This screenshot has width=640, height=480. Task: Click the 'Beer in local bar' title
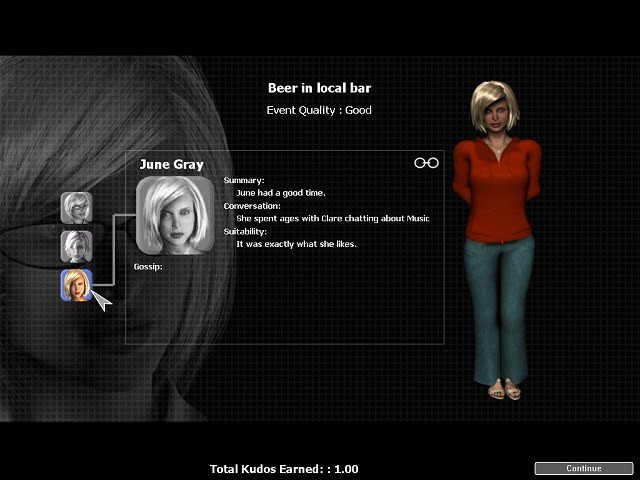(320, 88)
